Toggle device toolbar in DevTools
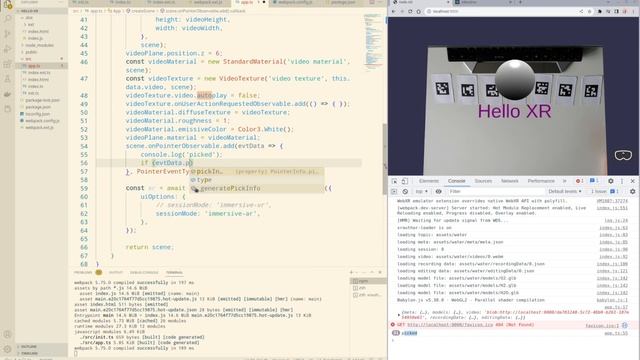 point(404,181)
